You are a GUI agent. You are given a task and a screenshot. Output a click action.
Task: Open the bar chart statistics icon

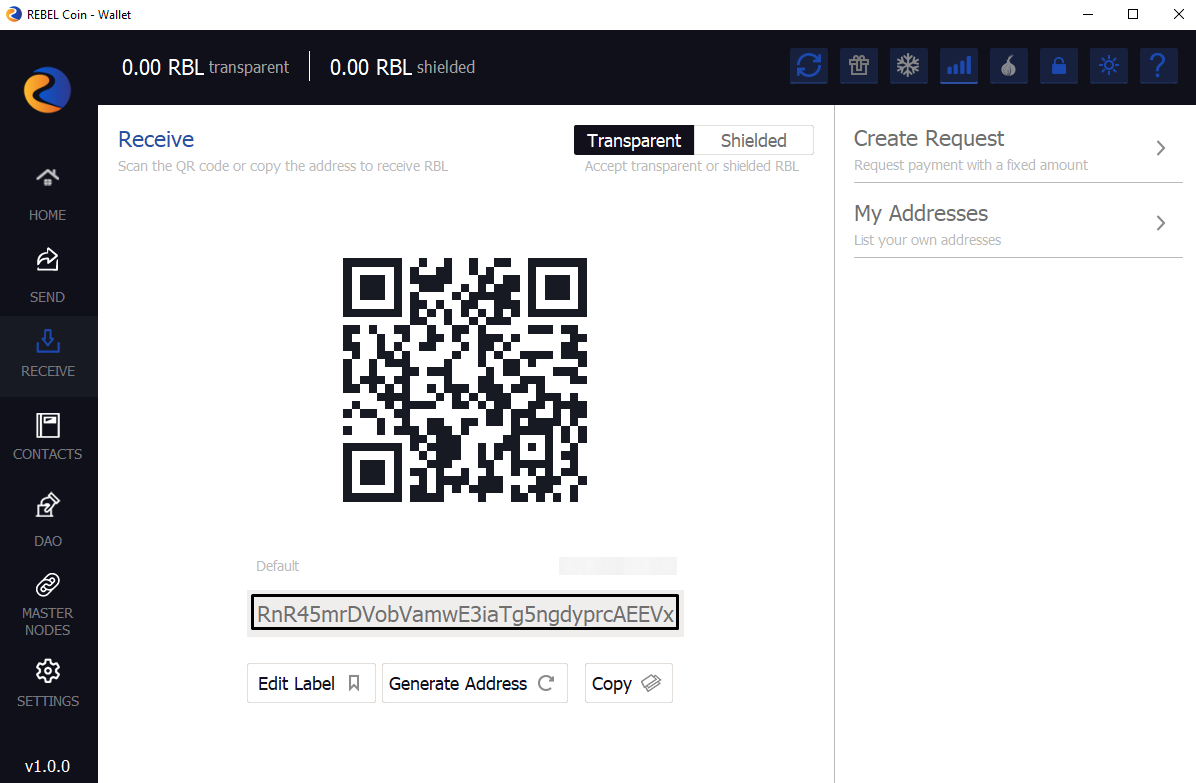click(x=959, y=66)
